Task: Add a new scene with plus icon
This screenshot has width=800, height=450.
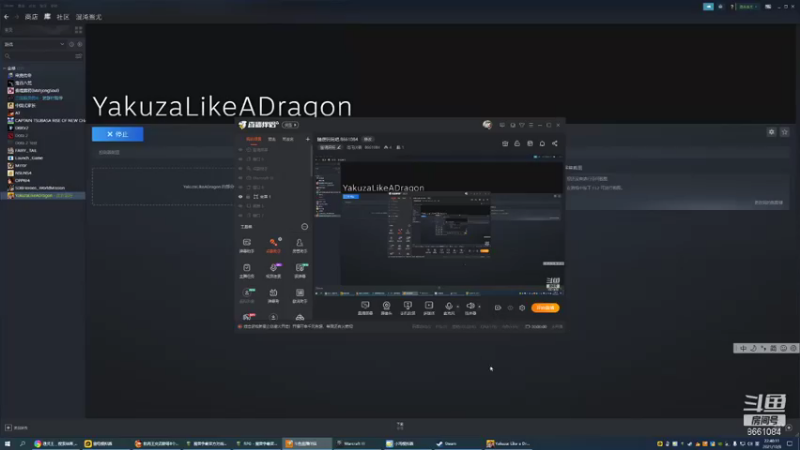Action: [x=308, y=139]
